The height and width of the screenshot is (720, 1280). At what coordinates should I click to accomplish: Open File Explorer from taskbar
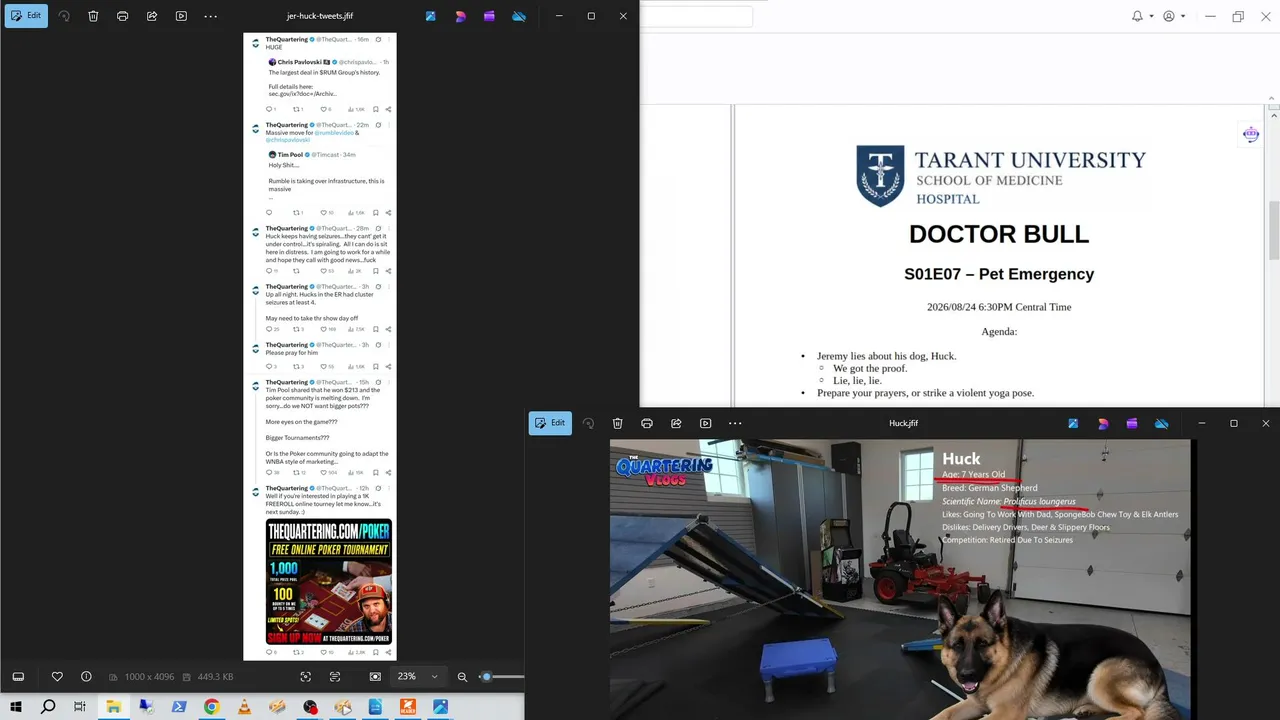(x=113, y=707)
